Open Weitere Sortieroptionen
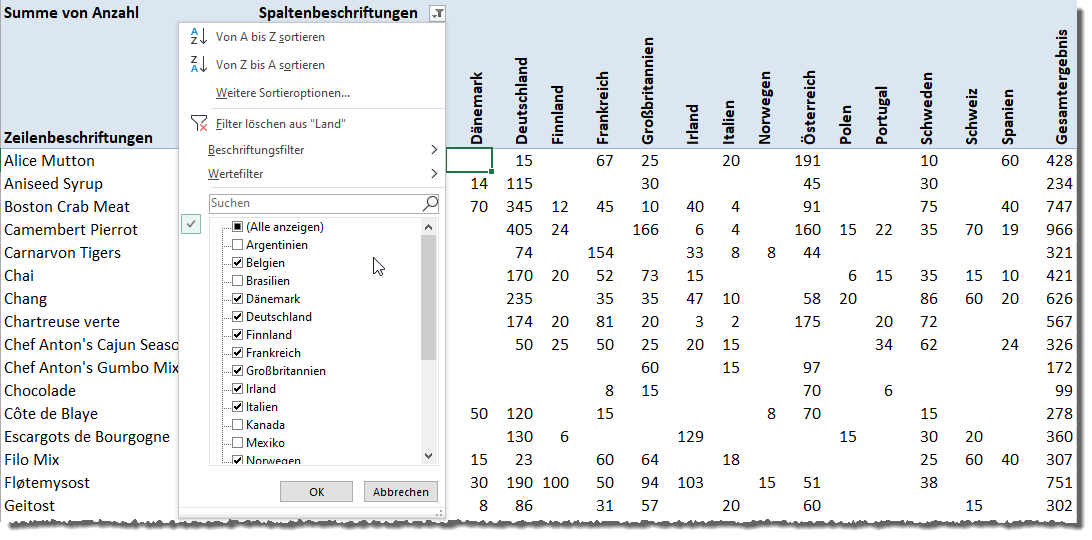This screenshot has width=1092, height=540. pyautogui.click(x=282, y=93)
